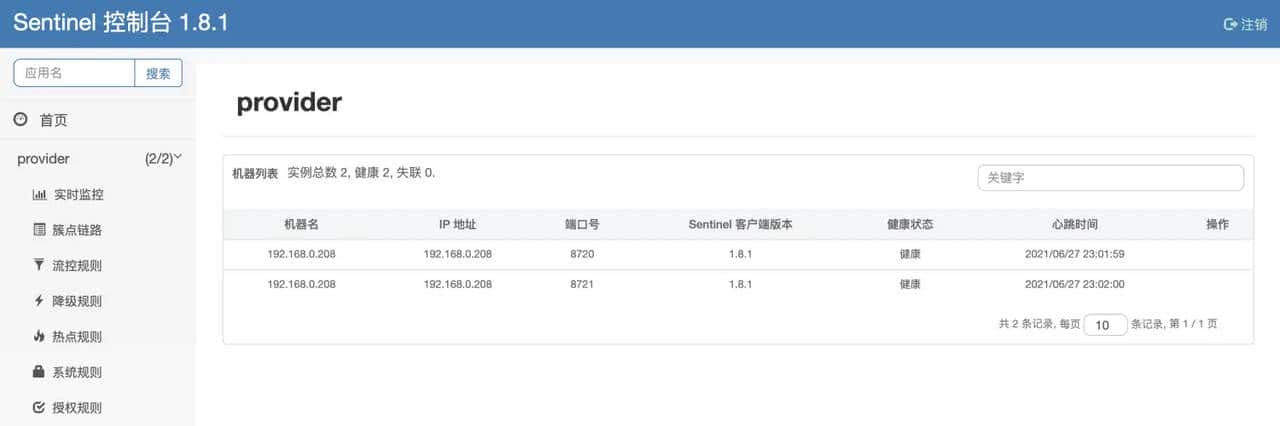
Task: Focus the 应用名 search input
Action: (x=74, y=73)
